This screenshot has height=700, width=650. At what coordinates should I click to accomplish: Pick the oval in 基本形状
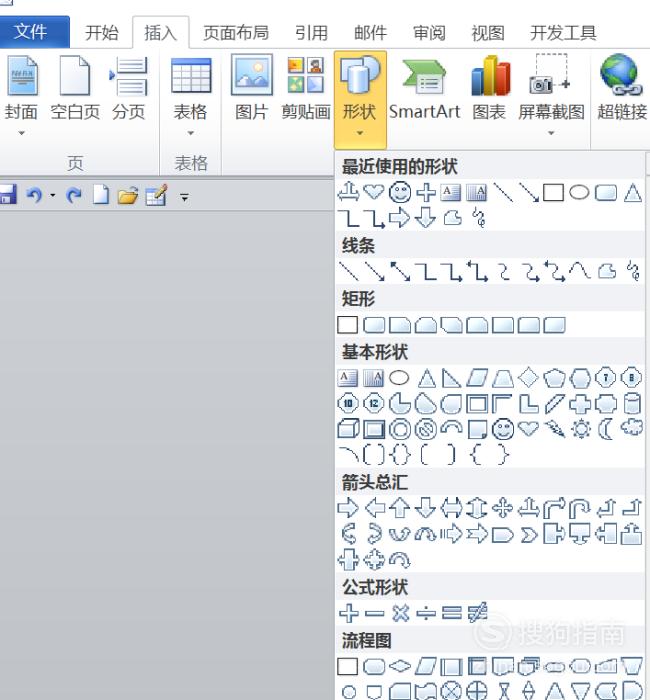coord(399,378)
